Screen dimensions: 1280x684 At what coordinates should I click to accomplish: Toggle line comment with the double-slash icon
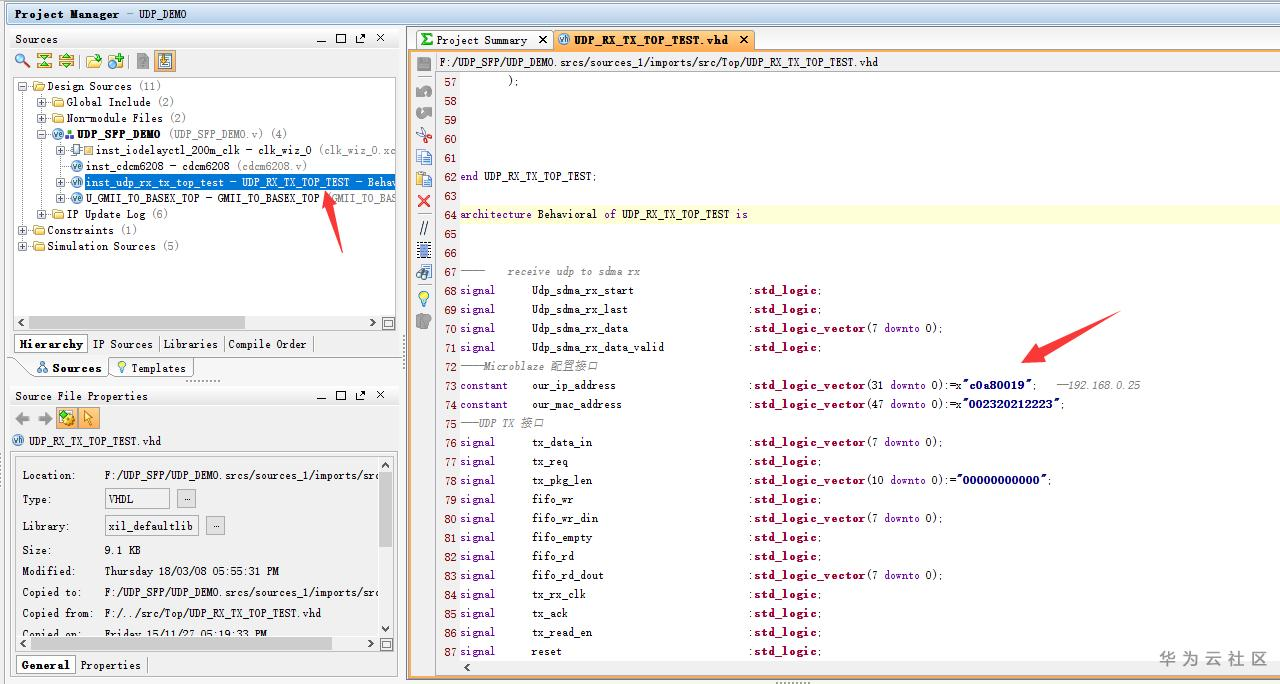[x=424, y=228]
